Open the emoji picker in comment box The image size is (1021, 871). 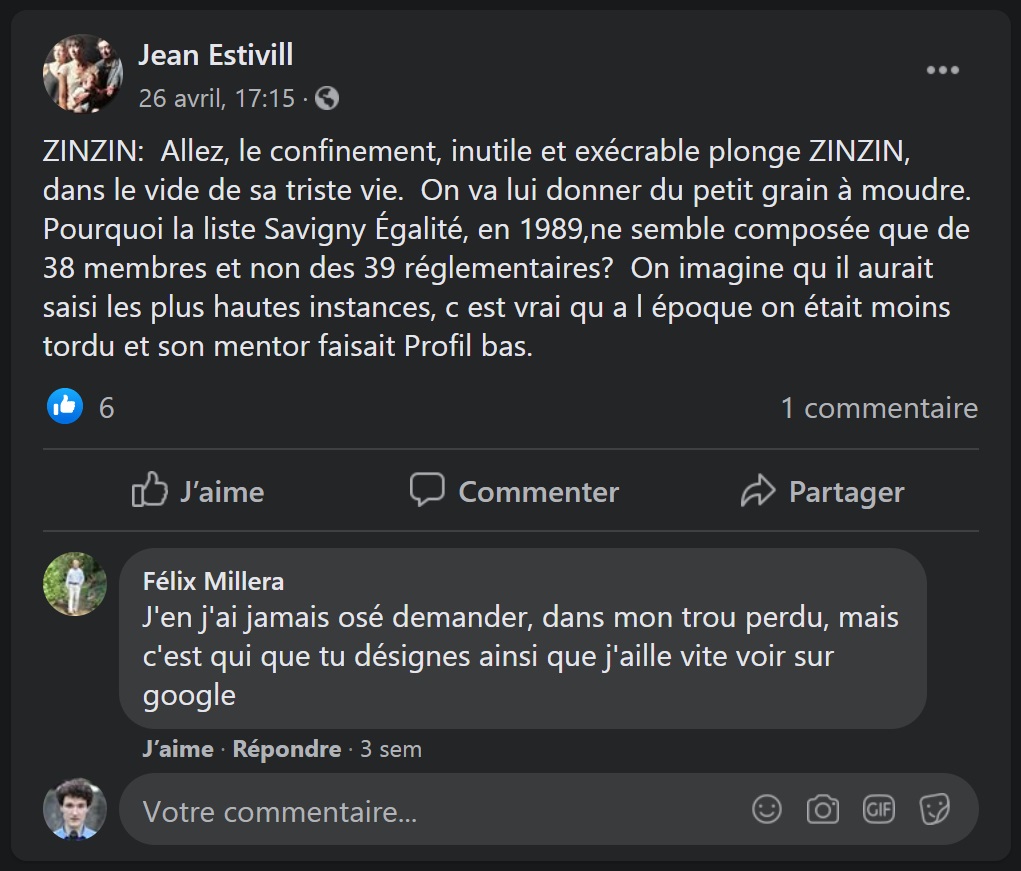pyautogui.click(x=767, y=809)
